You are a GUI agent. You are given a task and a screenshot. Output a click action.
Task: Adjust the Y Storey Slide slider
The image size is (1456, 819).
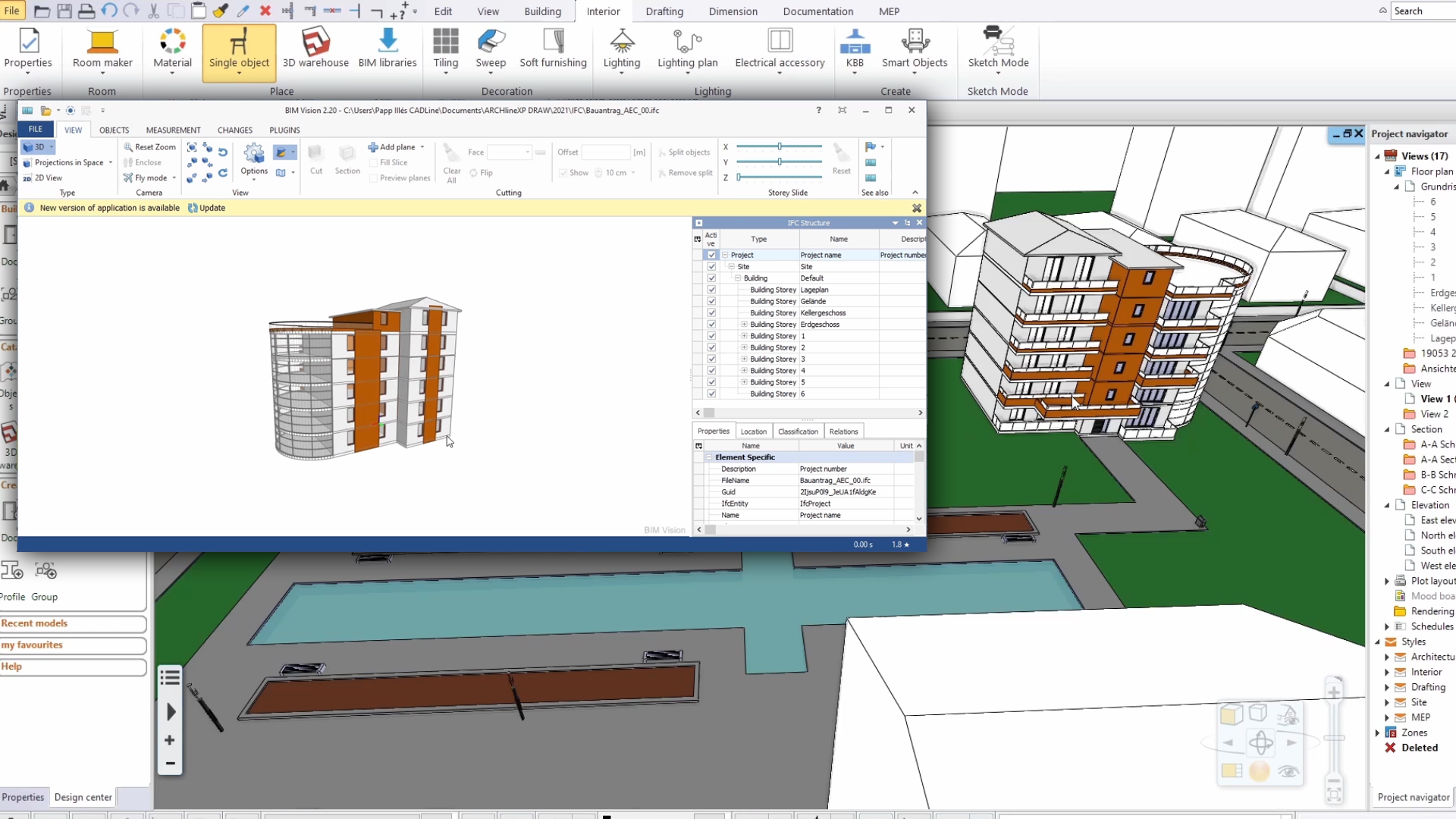(x=779, y=162)
